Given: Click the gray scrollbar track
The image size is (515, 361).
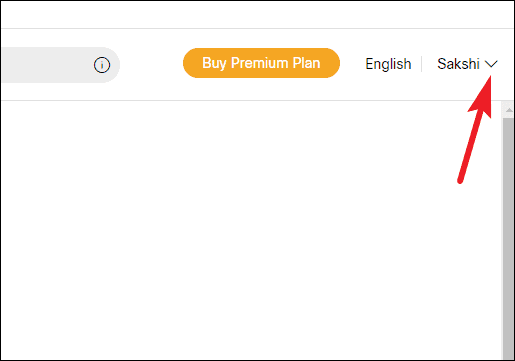Looking at the screenshot, I should click(509, 238).
